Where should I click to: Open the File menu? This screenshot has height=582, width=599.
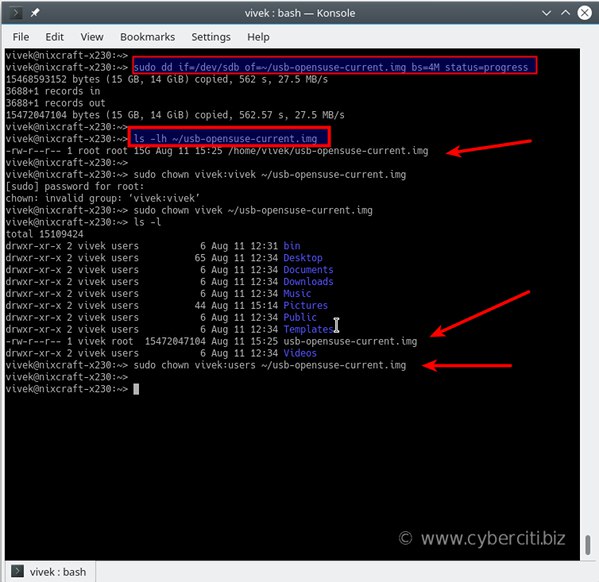21,37
